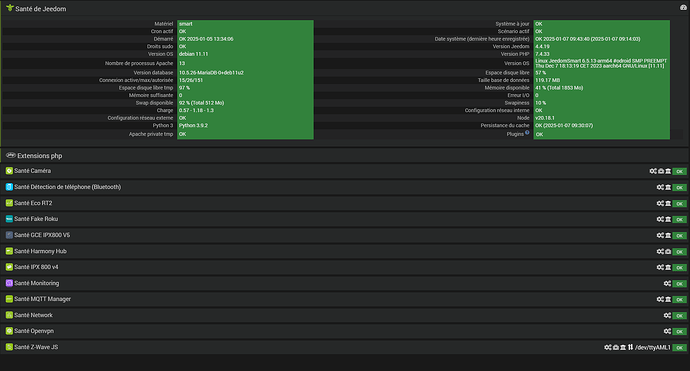Collapse the Santé de Jeedom header
The height and width of the screenshot is (371, 690).
pyautogui.click(x=40, y=9)
